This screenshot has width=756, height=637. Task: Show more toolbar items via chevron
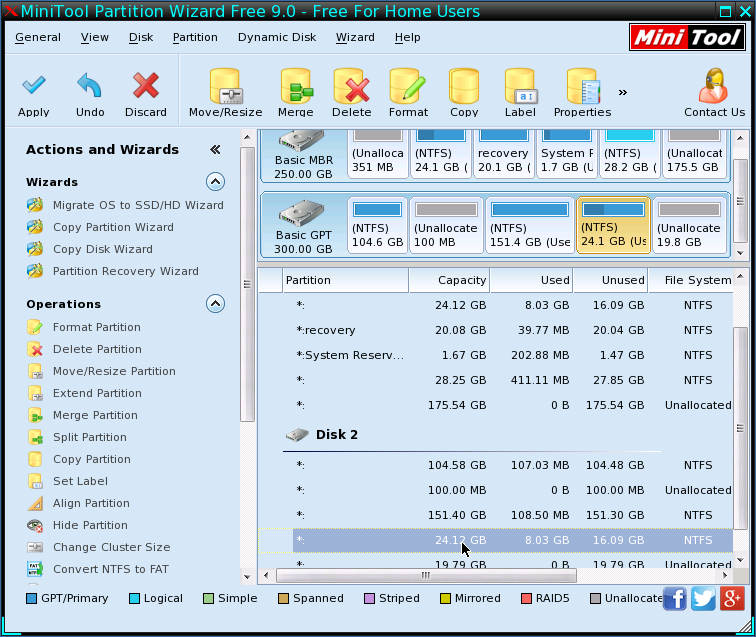[x=623, y=92]
